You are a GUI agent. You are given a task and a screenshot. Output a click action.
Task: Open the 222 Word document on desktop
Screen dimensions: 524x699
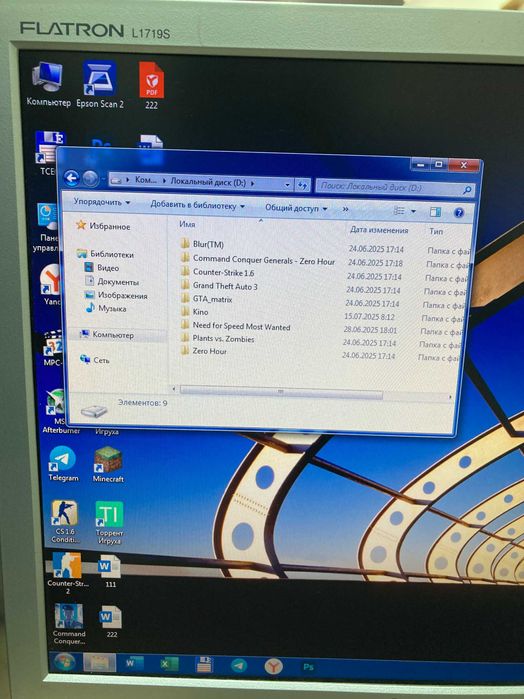pos(111,621)
